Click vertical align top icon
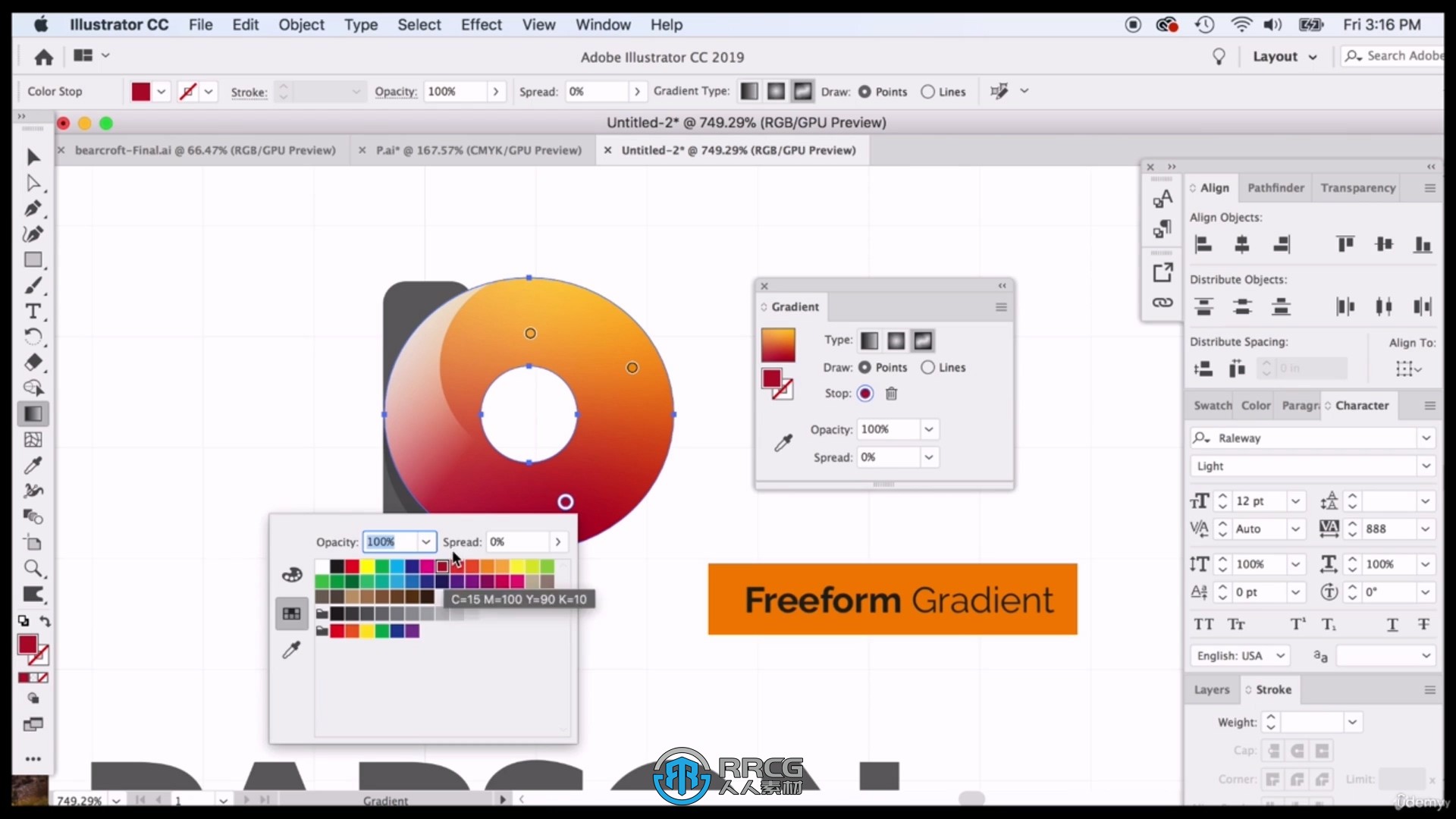 pyautogui.click(x=1345, y=244)
